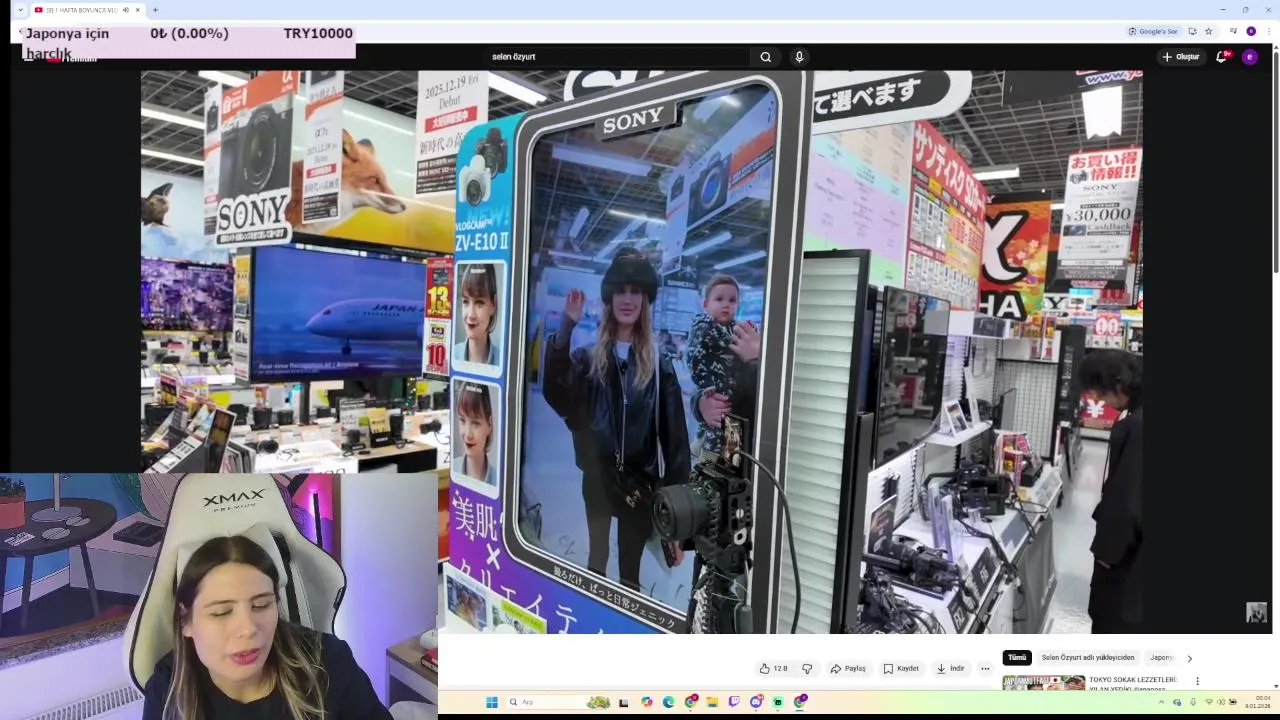Viewport: 1280px width, 720px height.
Task: Download the video via İndir
Action: 950,669
